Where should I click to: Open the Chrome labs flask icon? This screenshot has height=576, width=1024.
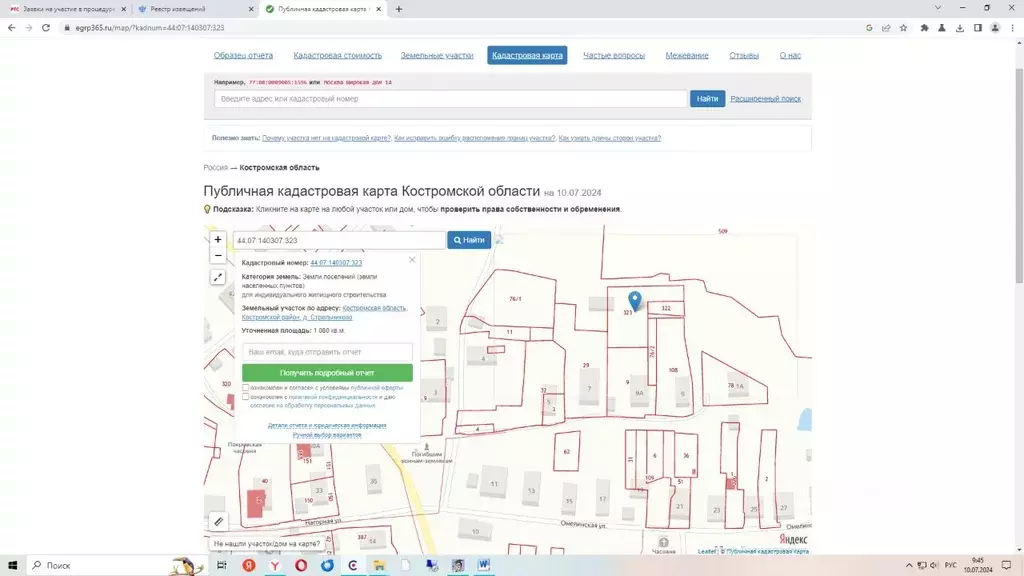click(942, 27)
